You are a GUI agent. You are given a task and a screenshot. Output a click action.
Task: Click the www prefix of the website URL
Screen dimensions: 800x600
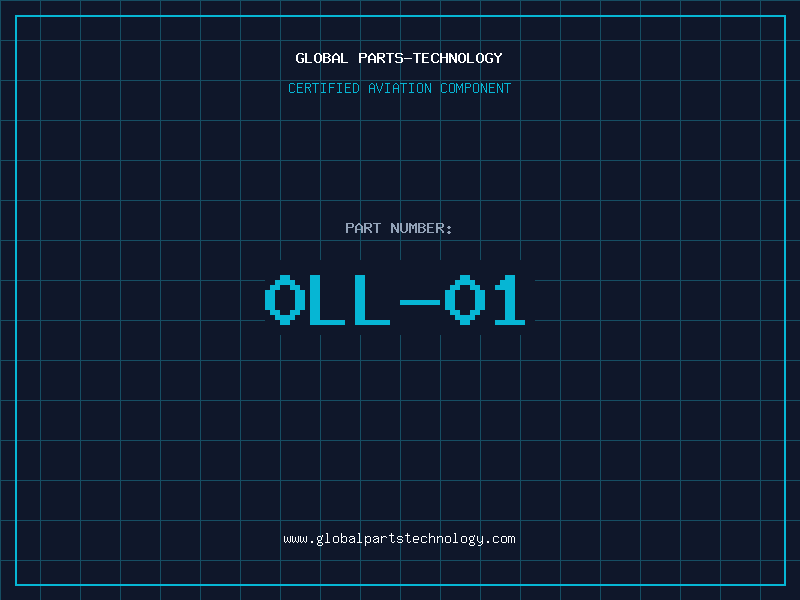pyautogui.click(x=295, y=538)
